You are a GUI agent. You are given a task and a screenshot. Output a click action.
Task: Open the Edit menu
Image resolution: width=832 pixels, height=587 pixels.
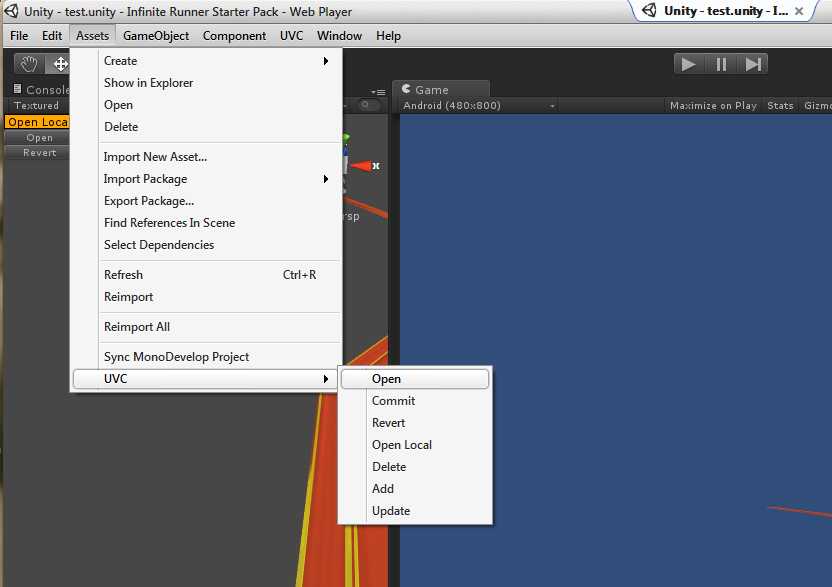point(52,36)
